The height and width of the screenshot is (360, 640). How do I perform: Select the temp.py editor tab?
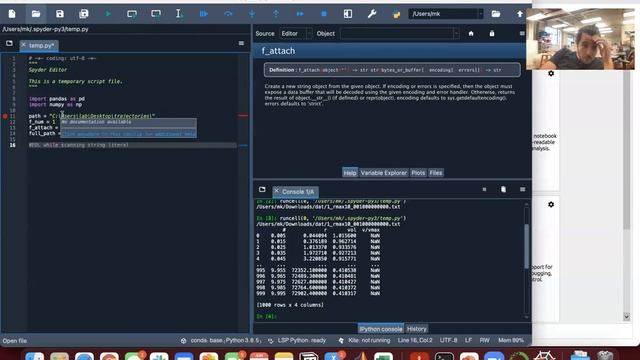[39, 45]
